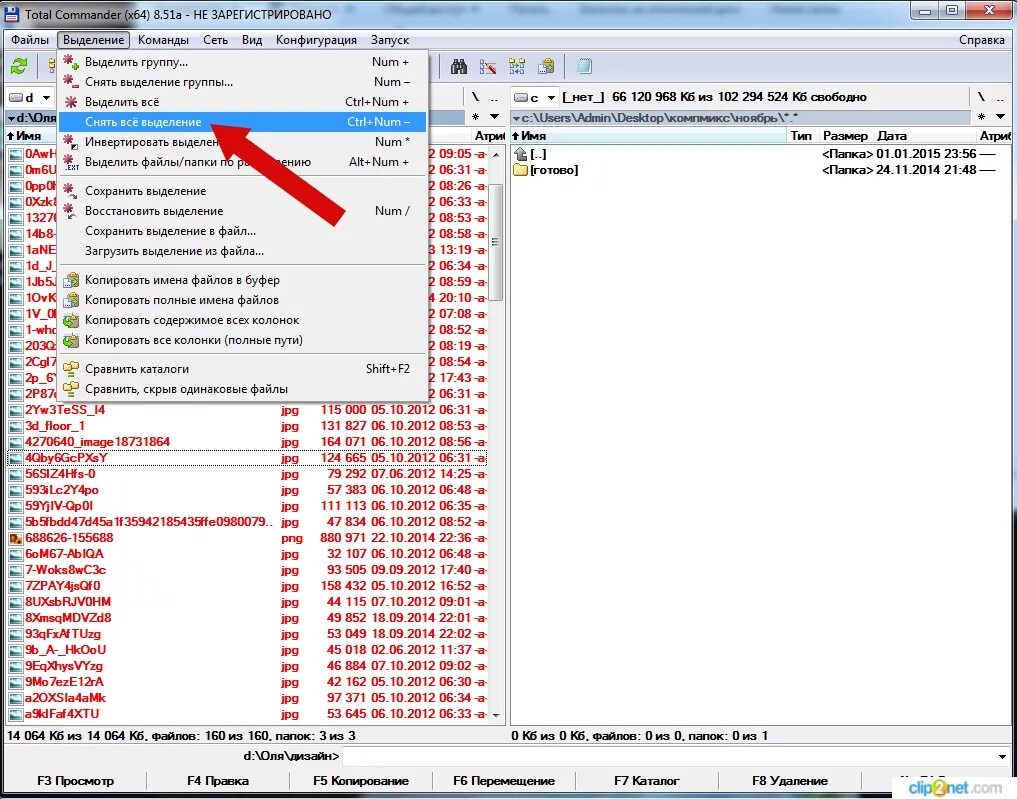Select file 7-Woks8wC3c
Screen dimensions: 1017x799
pos(247,570)
